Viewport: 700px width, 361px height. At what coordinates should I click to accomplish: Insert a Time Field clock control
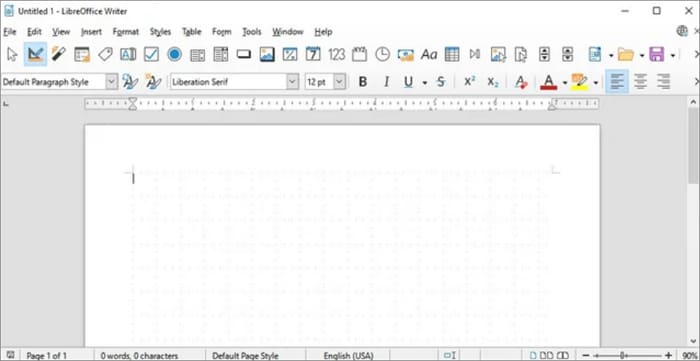(x=382, y=54)
